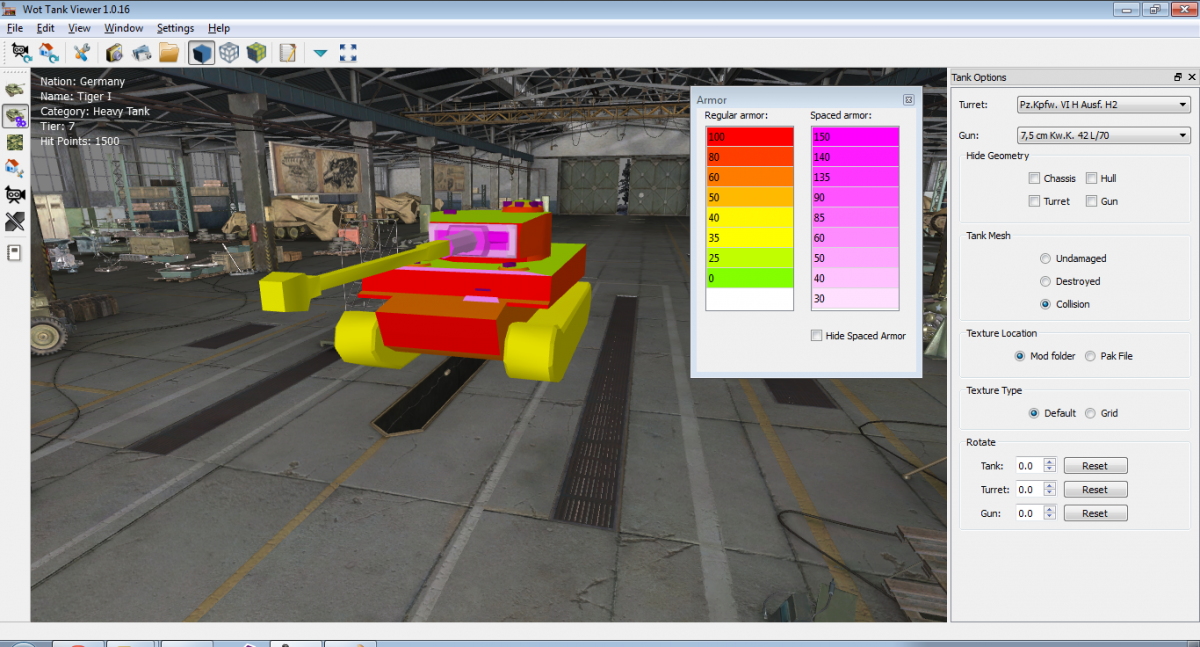Image resolution: width=1200 pixels, height=647 pixels.
Task: Click the blue down-arrow toolbar dropdown
Action: tap(320, 53)
